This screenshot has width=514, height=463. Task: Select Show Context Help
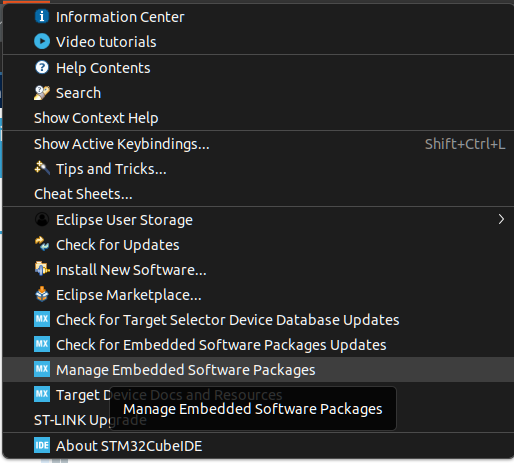(258, 118)
